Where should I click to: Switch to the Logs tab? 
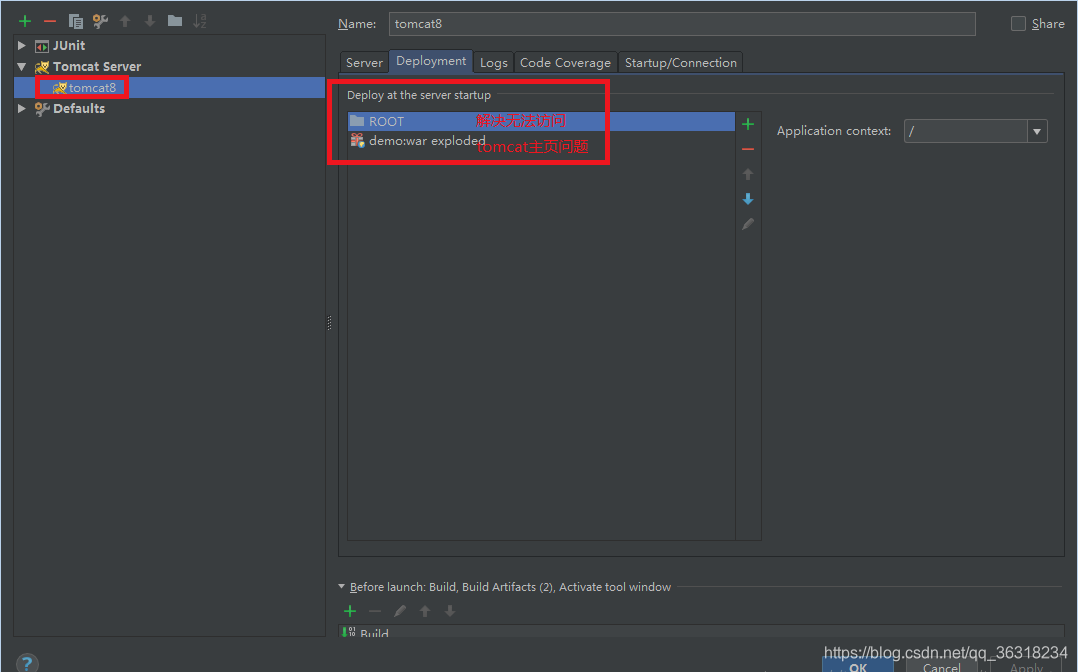[492, 61]
